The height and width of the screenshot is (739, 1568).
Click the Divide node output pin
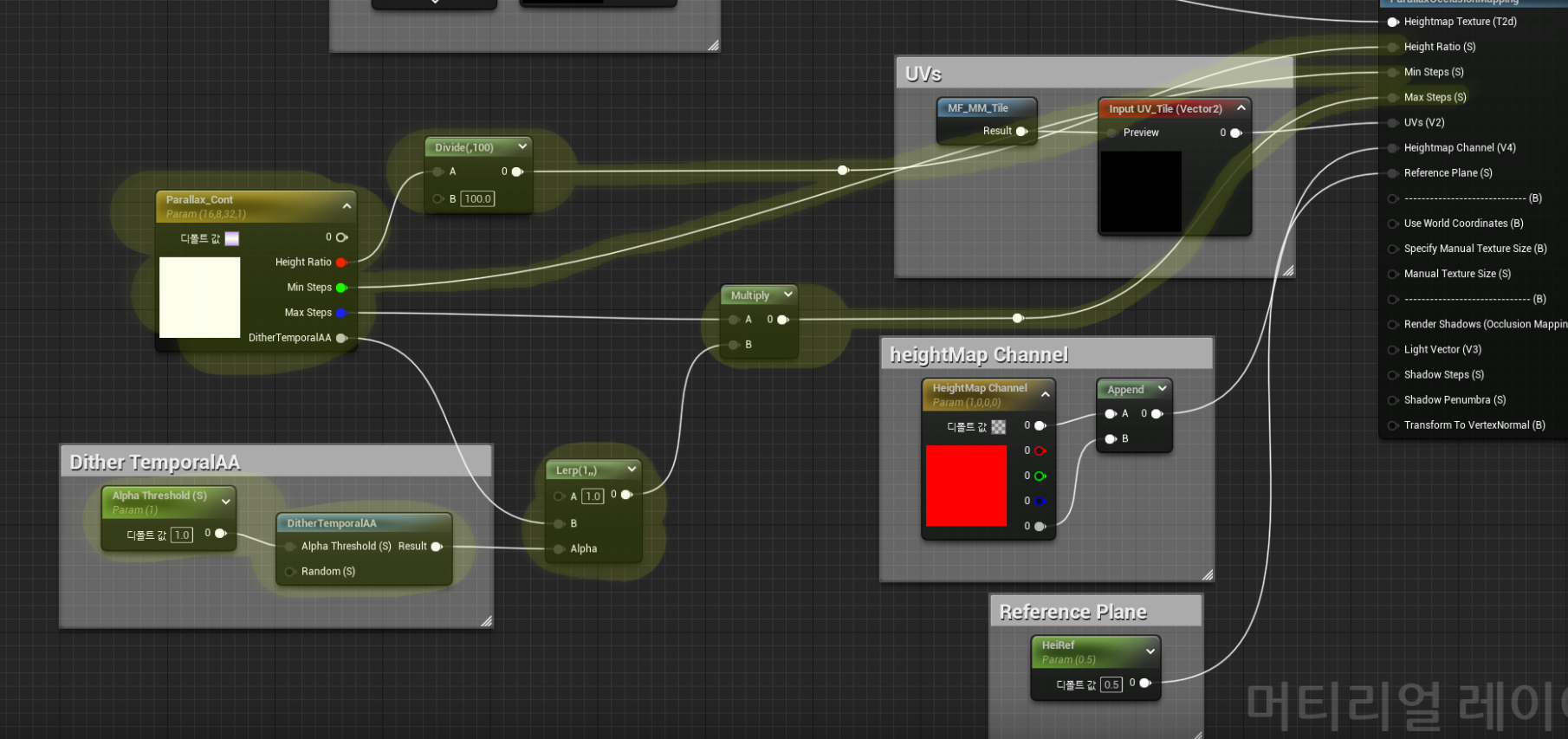coord(517,172)
